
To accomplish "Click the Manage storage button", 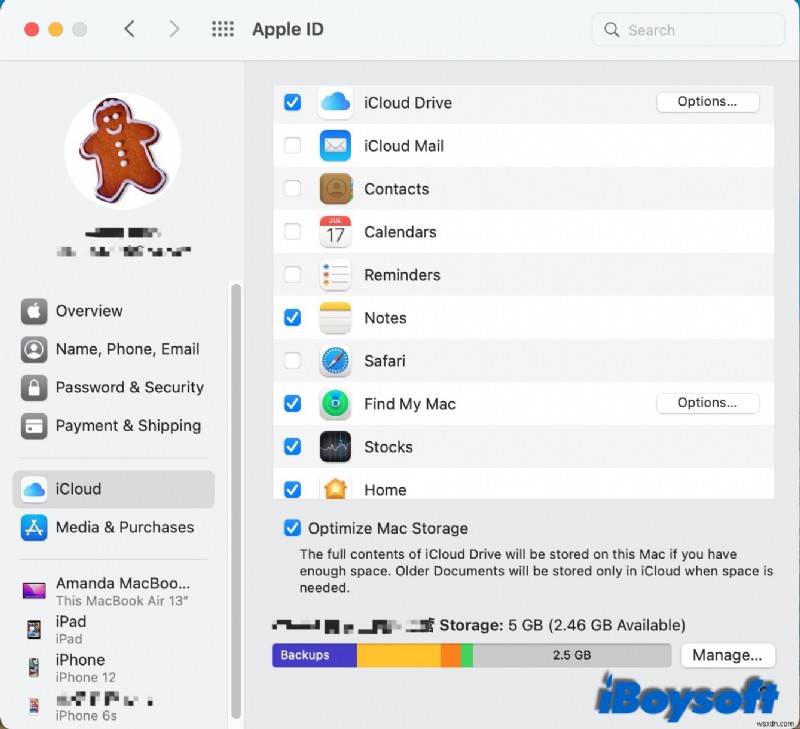I will point(728,655).
